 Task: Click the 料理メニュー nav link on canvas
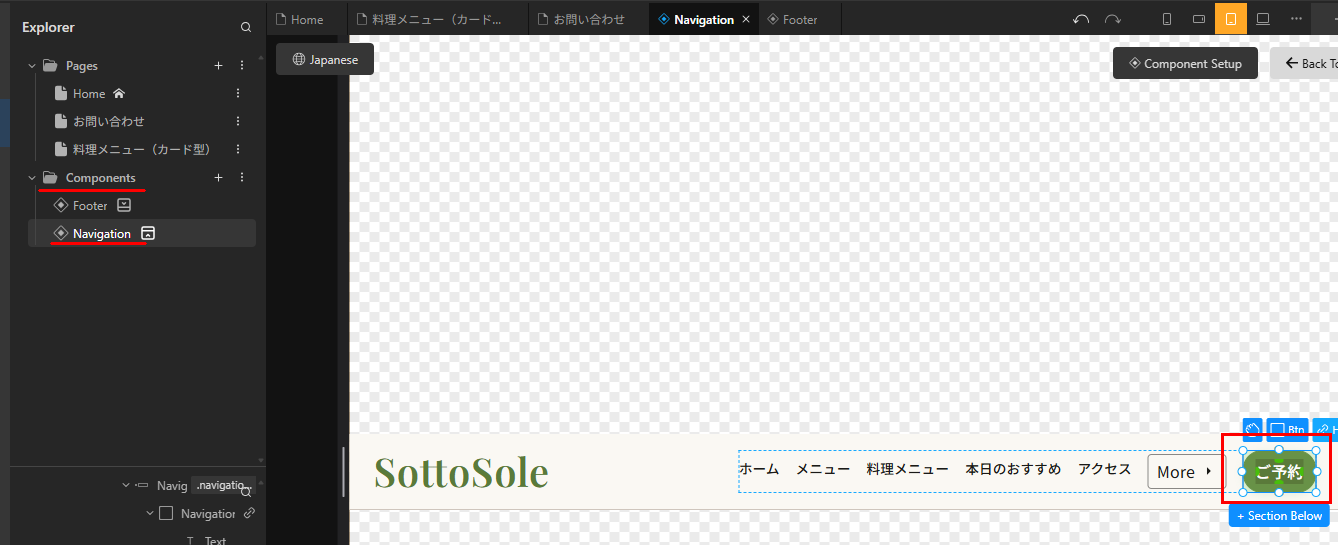(908, 469)
